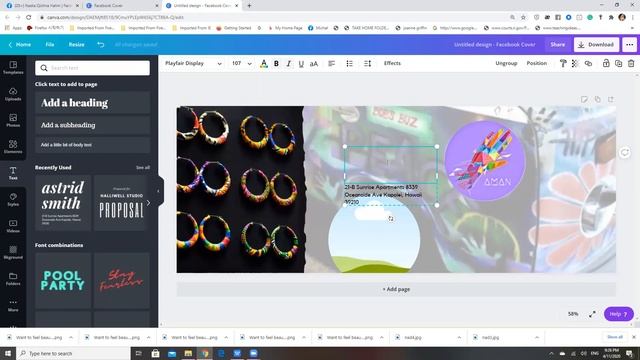Screen dimensions: 640x360
Task: Select the Pool Party font combination
Action: (x=63, y=280)
